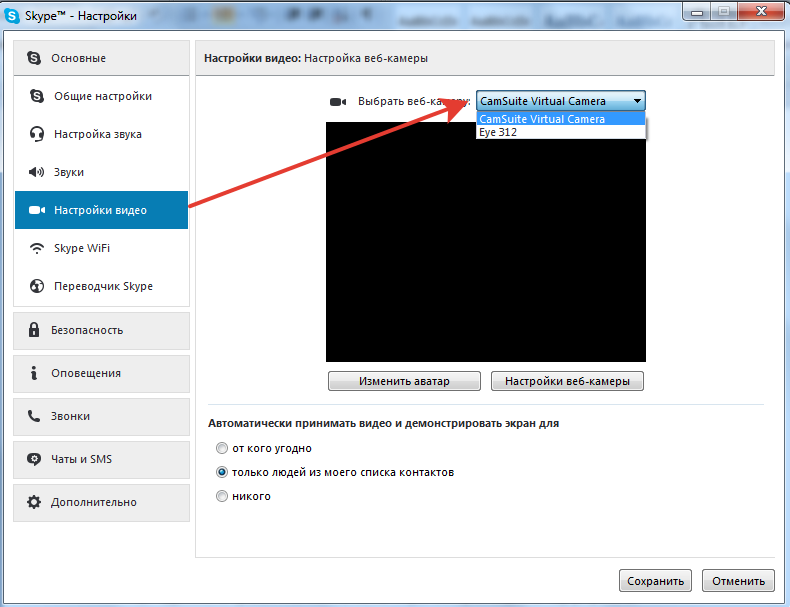Open the webcam selection dropdown arrow

pyautogui.click(x=637, y=101)
